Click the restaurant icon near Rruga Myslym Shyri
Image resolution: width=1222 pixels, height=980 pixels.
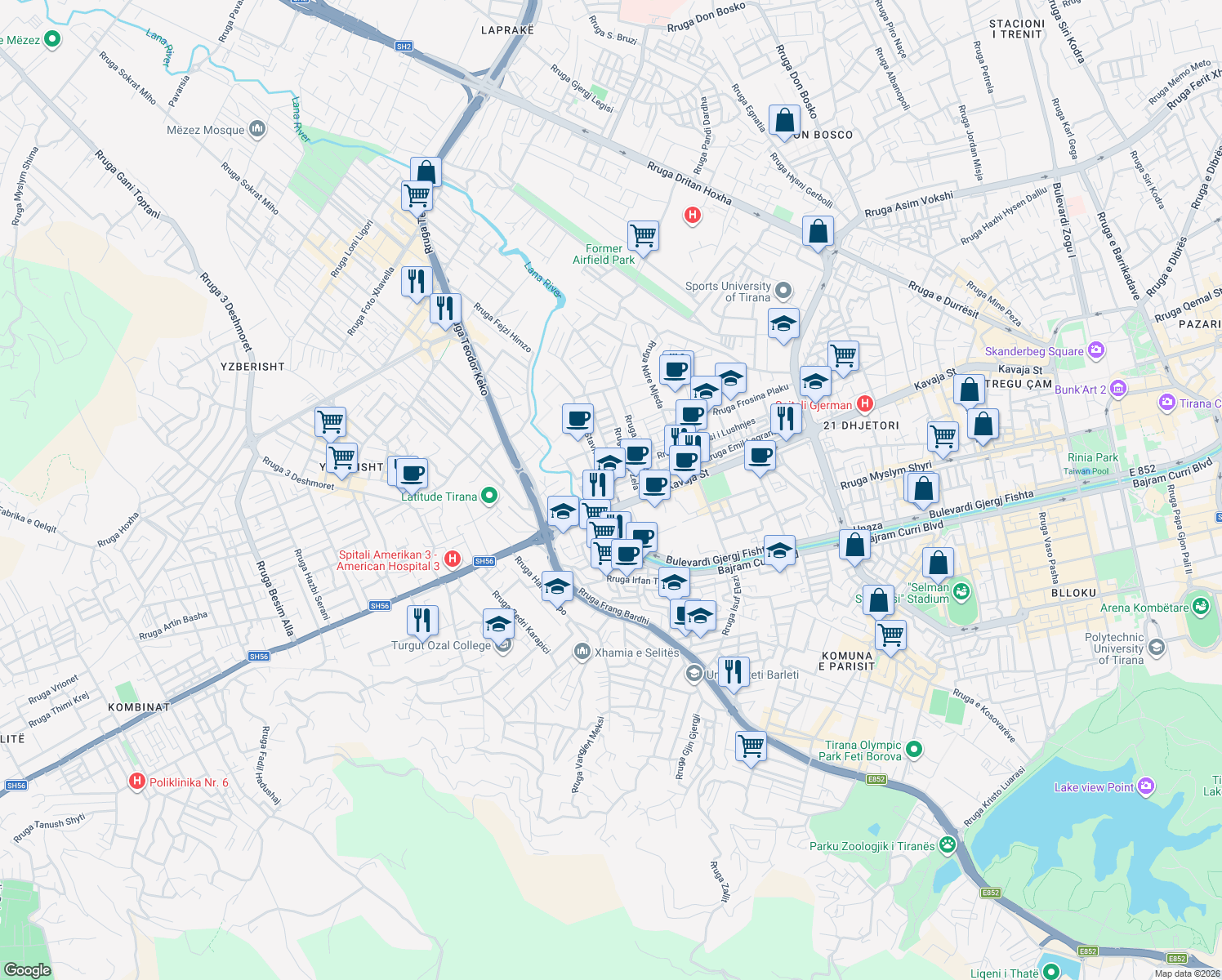[x=785, y=419]
